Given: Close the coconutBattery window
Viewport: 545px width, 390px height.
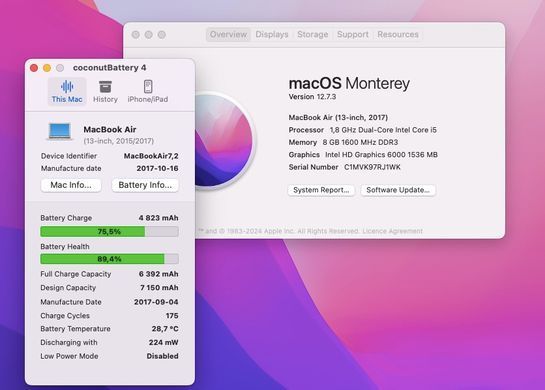Looking at the screenshot, I should (x=34, y=68).
